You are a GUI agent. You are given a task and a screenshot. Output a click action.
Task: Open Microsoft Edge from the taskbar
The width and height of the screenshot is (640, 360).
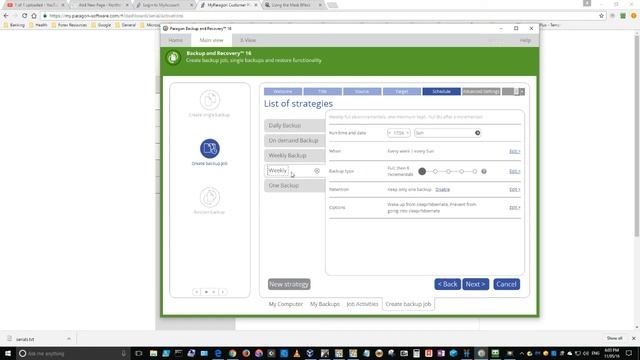[x=218, y=353]
